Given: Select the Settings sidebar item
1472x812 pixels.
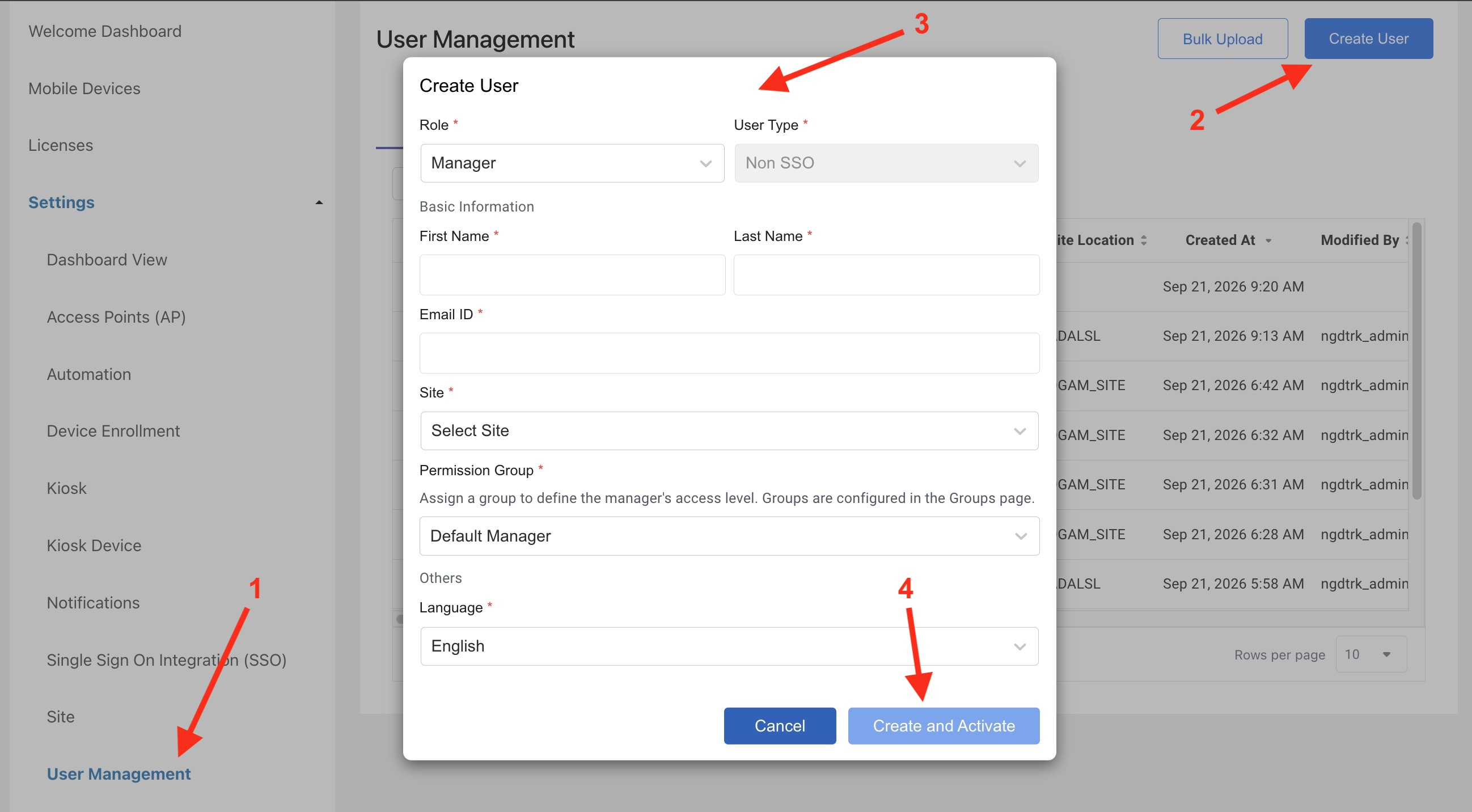Looking at the screenshot, I should [x=62, y=202].
